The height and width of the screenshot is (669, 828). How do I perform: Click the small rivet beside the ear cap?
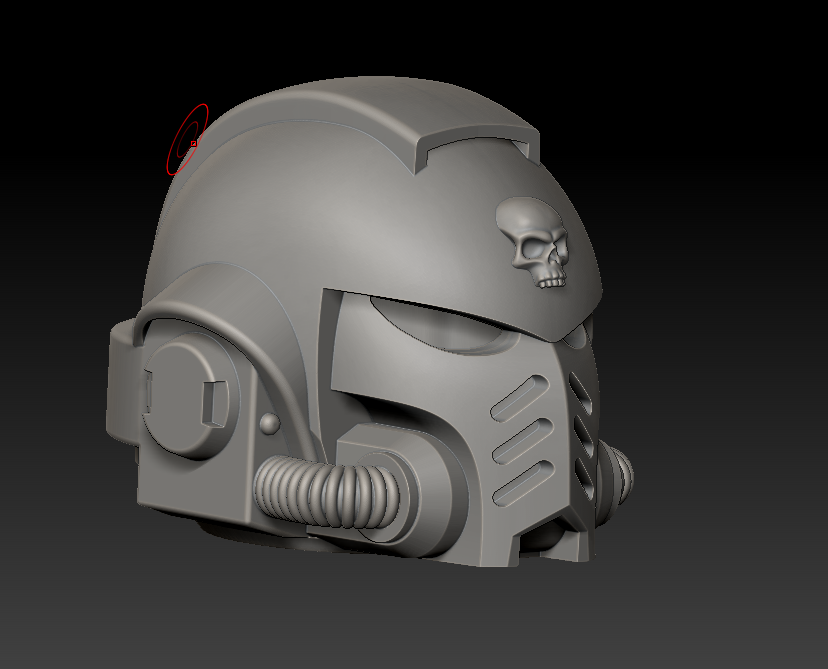tap(268, 424)
